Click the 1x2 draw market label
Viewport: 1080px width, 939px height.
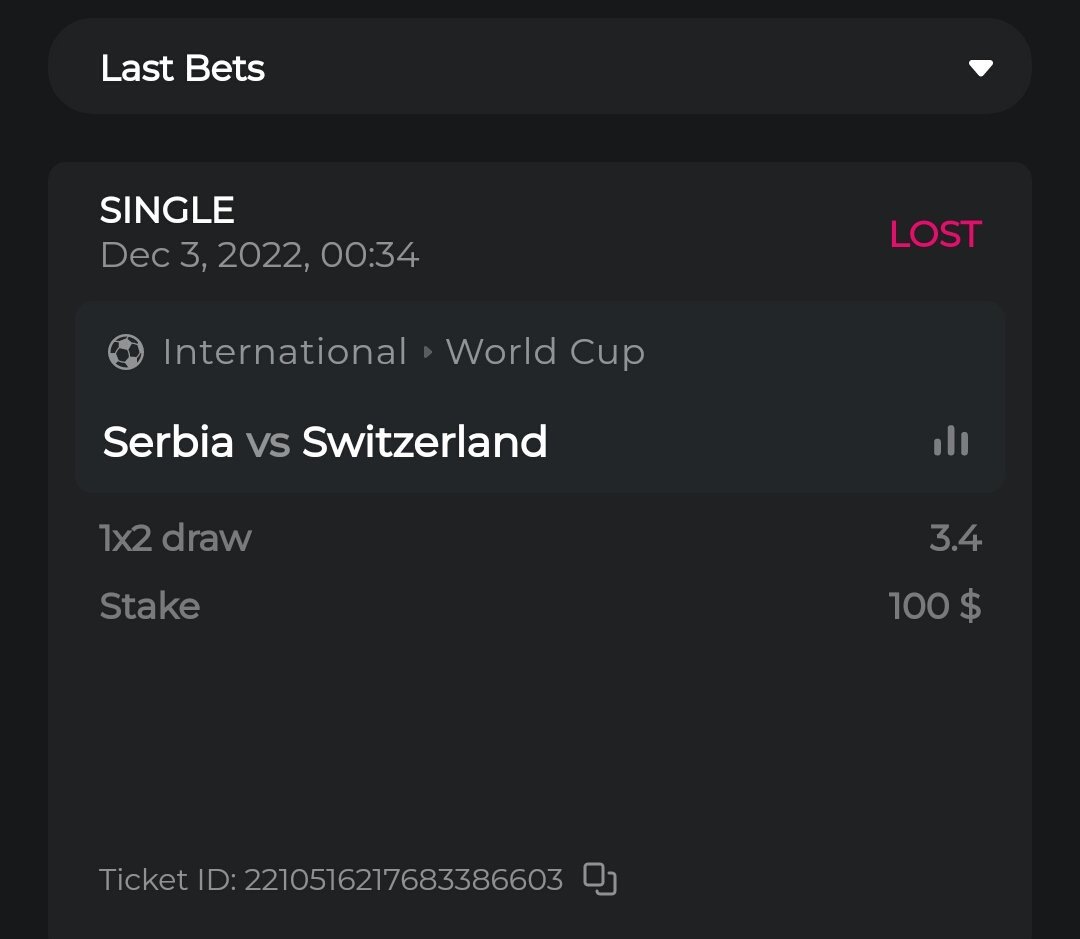click(175, 538)
